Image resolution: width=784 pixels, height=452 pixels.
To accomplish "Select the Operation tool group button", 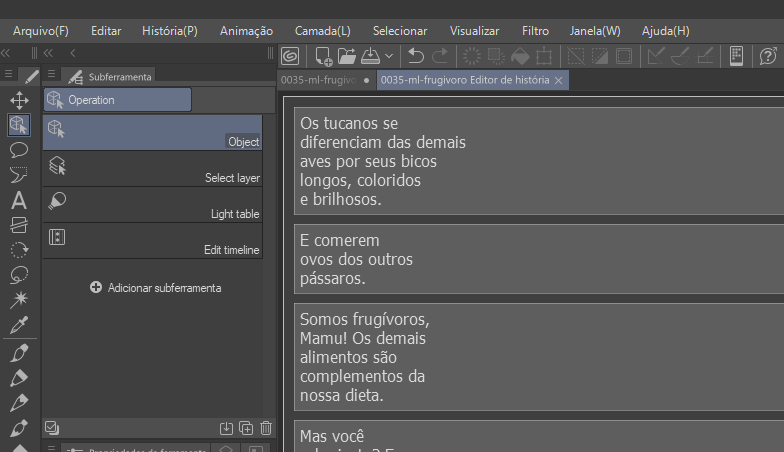I will 117,100.
